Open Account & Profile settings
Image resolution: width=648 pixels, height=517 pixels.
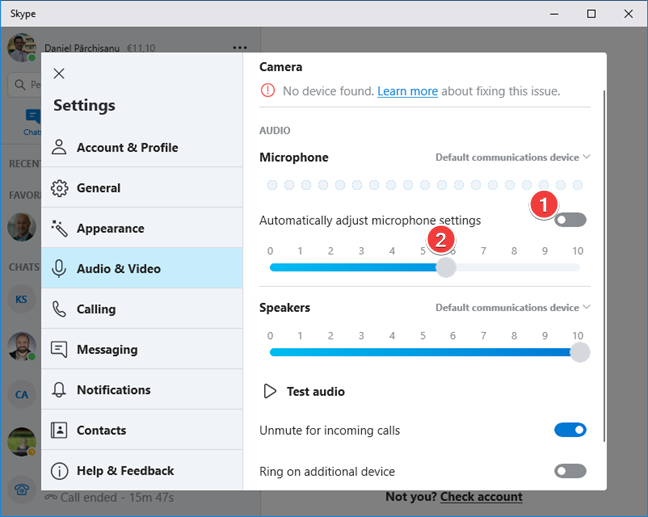pos(142,147)
